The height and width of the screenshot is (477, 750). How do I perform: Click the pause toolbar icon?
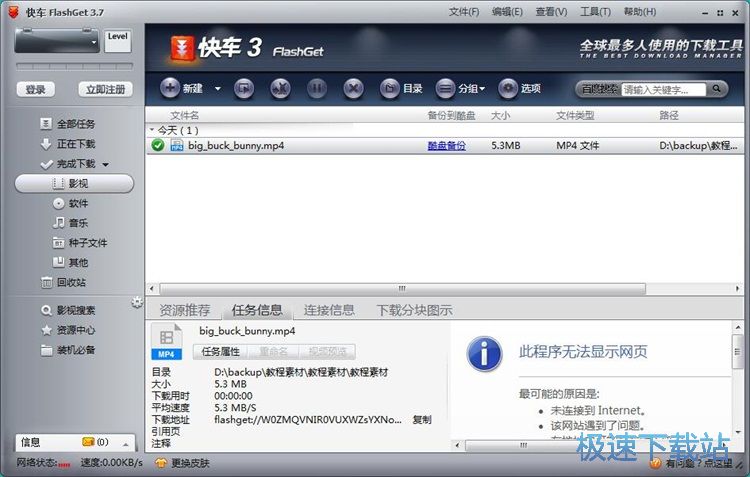tap(317, 89)
